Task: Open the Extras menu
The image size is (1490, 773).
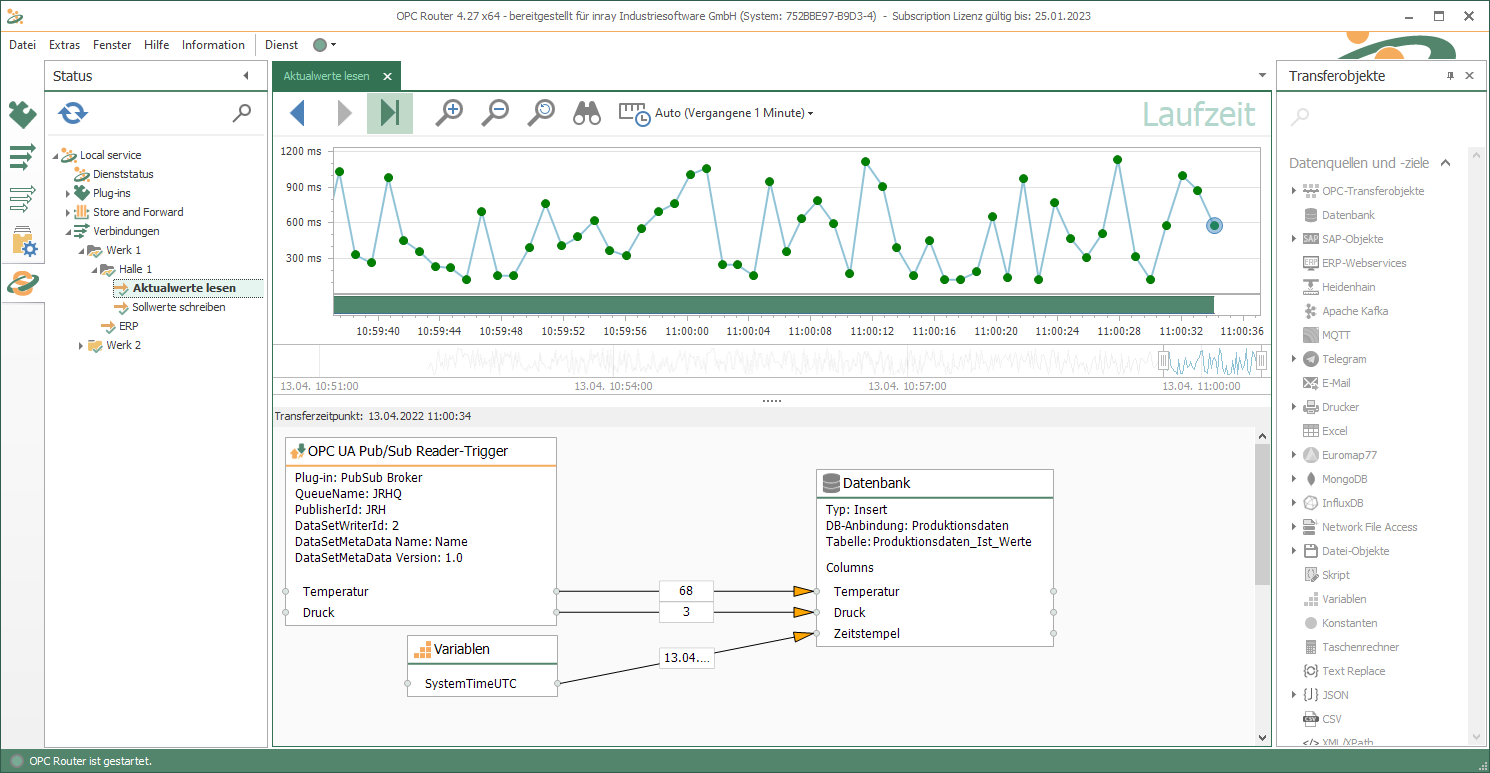Action: click(64, 45)
